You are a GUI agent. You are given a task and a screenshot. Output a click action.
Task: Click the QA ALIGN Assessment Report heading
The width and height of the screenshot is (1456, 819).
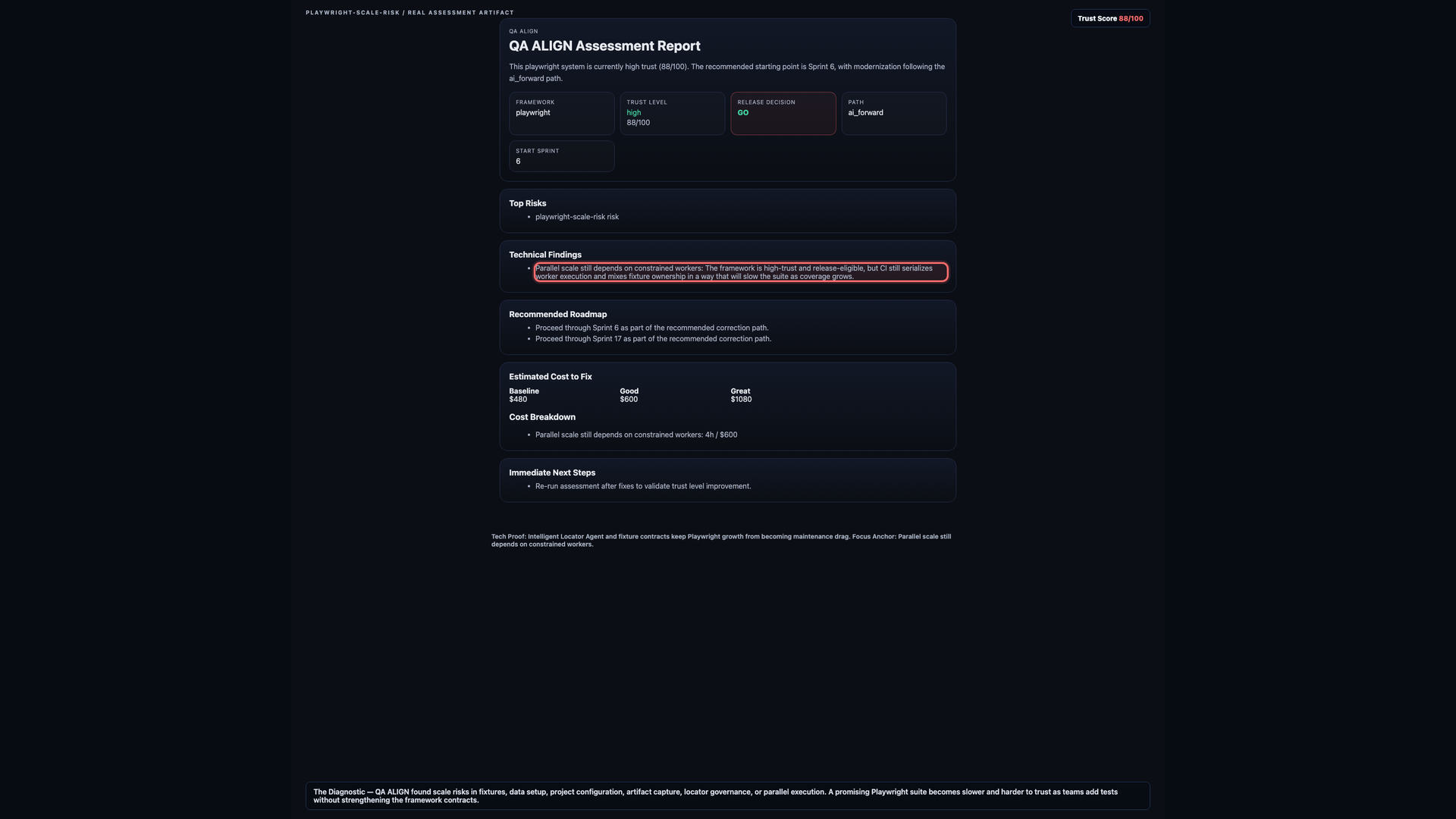pyautogui.click(x=604, y=46)
